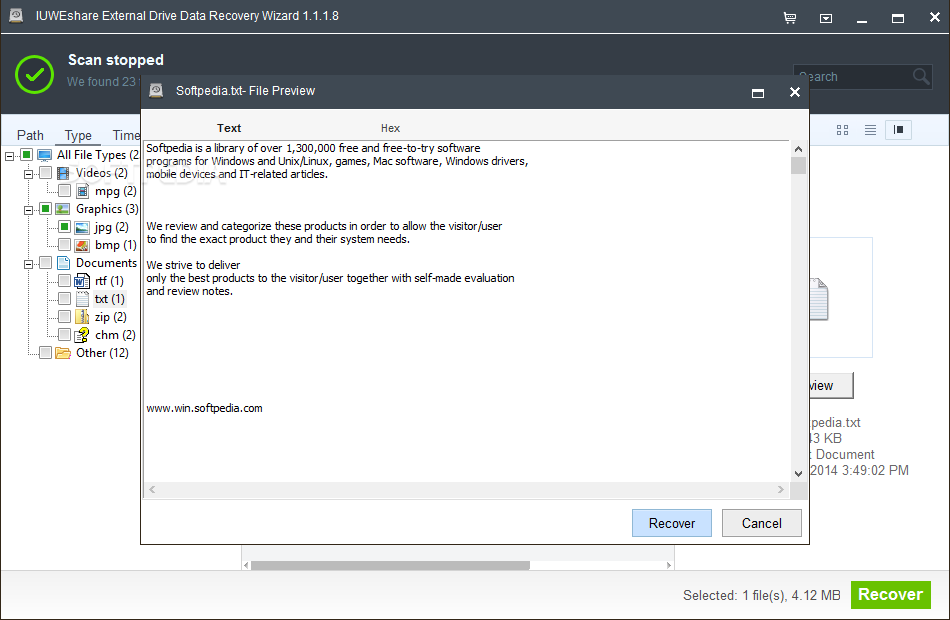Viewport: 950px width, 620px height.
Task: Click the www.win.softpedia.com text line
Action: pos(204,408)
